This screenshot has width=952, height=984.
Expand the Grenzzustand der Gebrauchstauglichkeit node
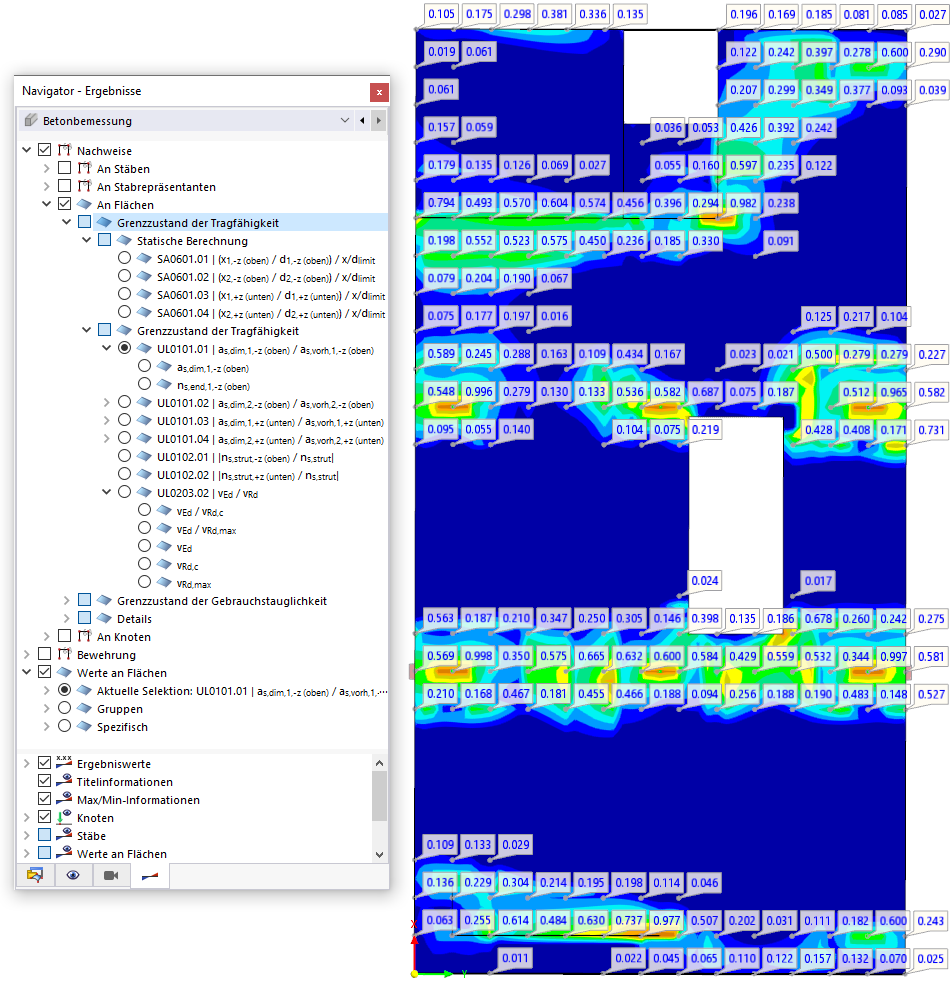click(67, 601)
